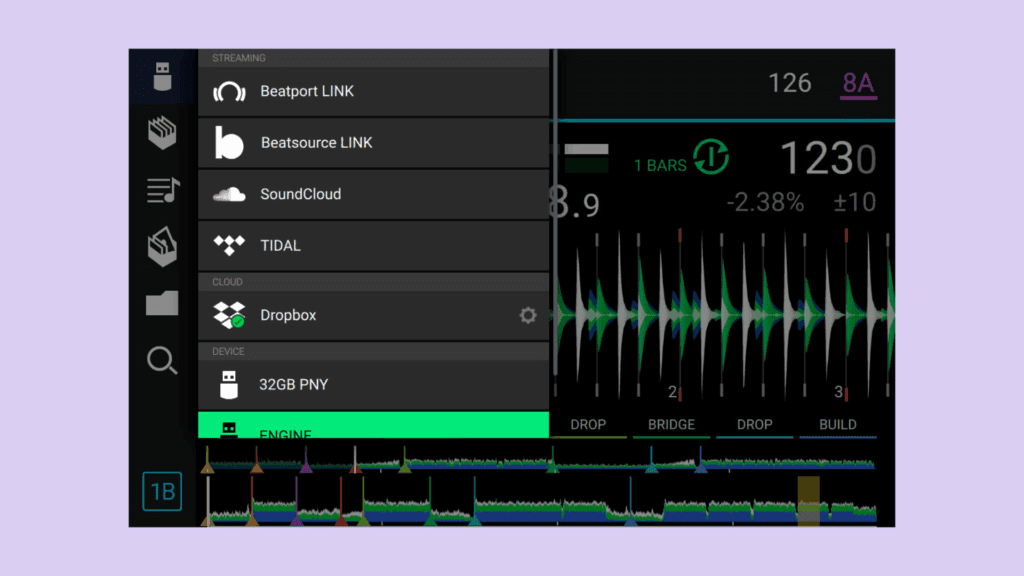The width and height of the screenshot is (1024, 576).
Task: Choose SoundCloud streaming service
Action: pos(374,195)
